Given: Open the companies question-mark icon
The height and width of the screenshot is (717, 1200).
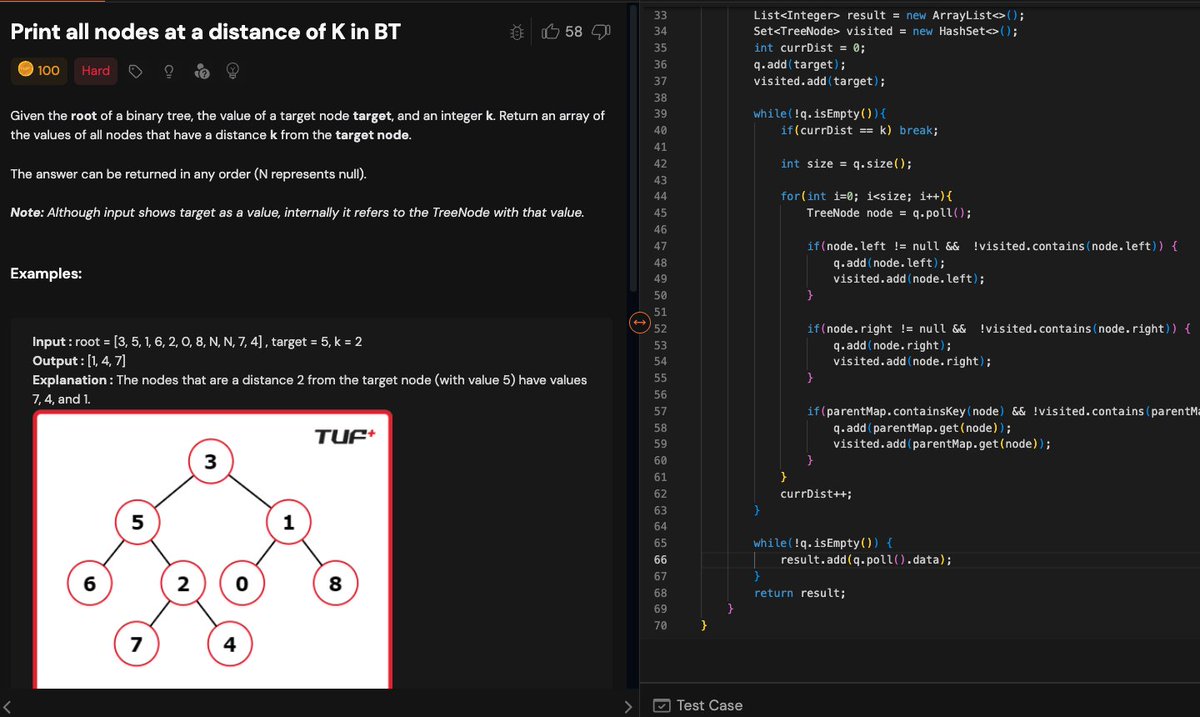Looking at the screenshot, I should coord(201,71).
